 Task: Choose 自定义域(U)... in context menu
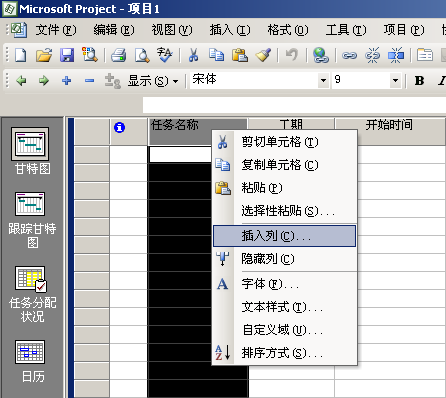285,330
